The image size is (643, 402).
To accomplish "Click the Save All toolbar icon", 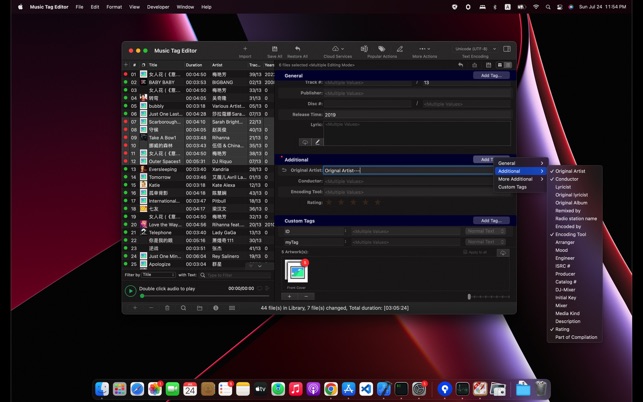I will [275, 49].
